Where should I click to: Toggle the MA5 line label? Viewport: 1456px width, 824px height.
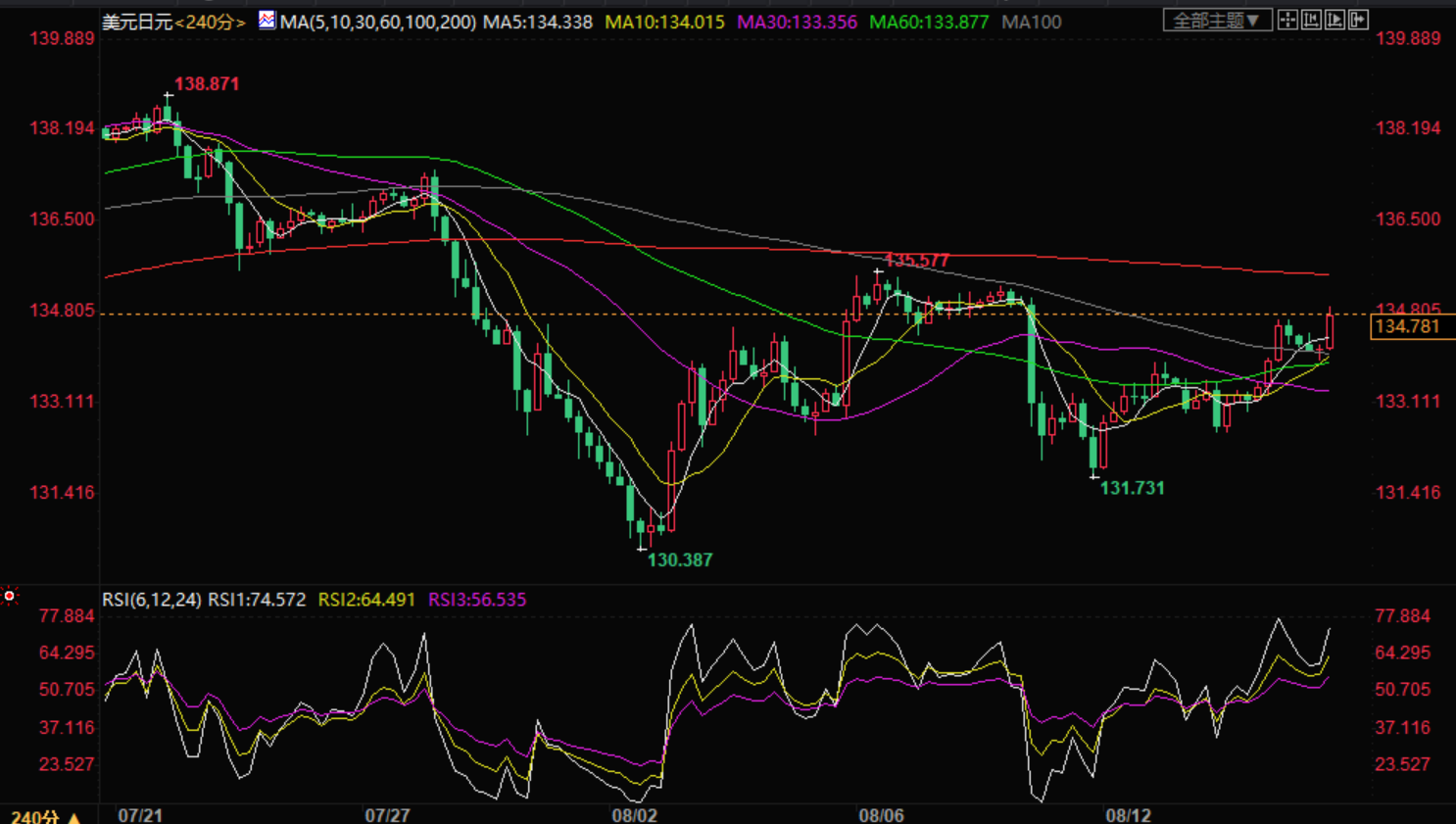(538, 22)
